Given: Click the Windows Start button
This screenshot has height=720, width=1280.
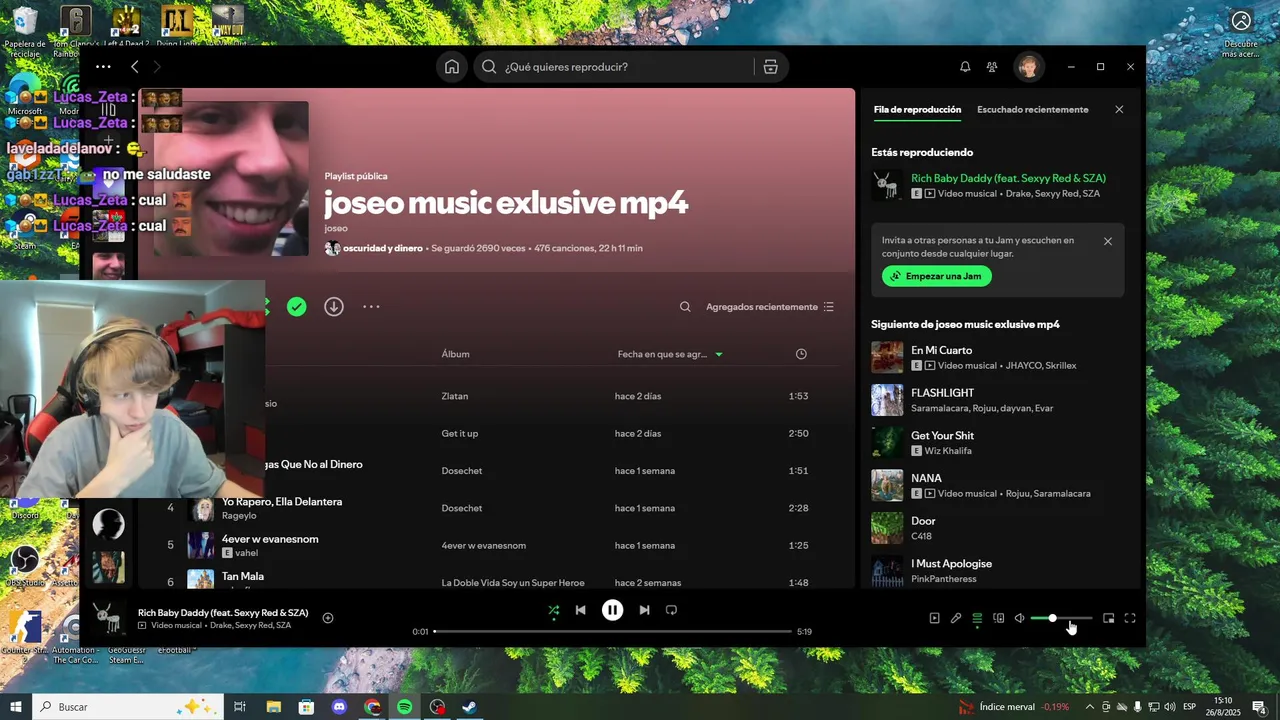Looking at the screenshot, I should [x=15, y=707].
